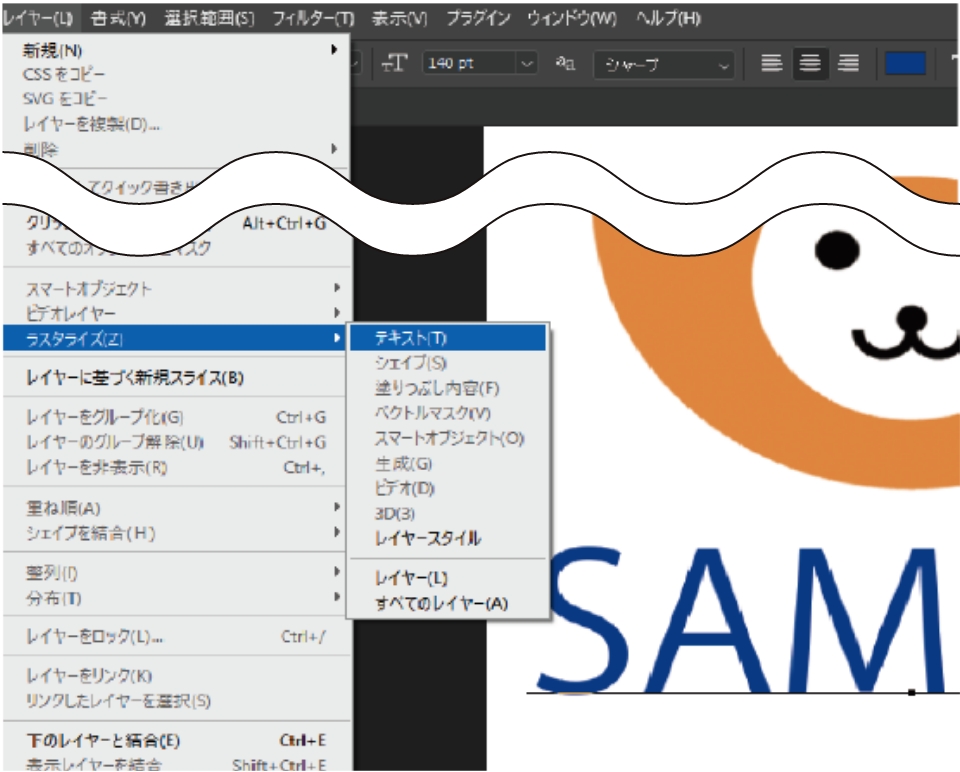Click the left align text icon
Screen dimensions: 960x772
[771, 63]
